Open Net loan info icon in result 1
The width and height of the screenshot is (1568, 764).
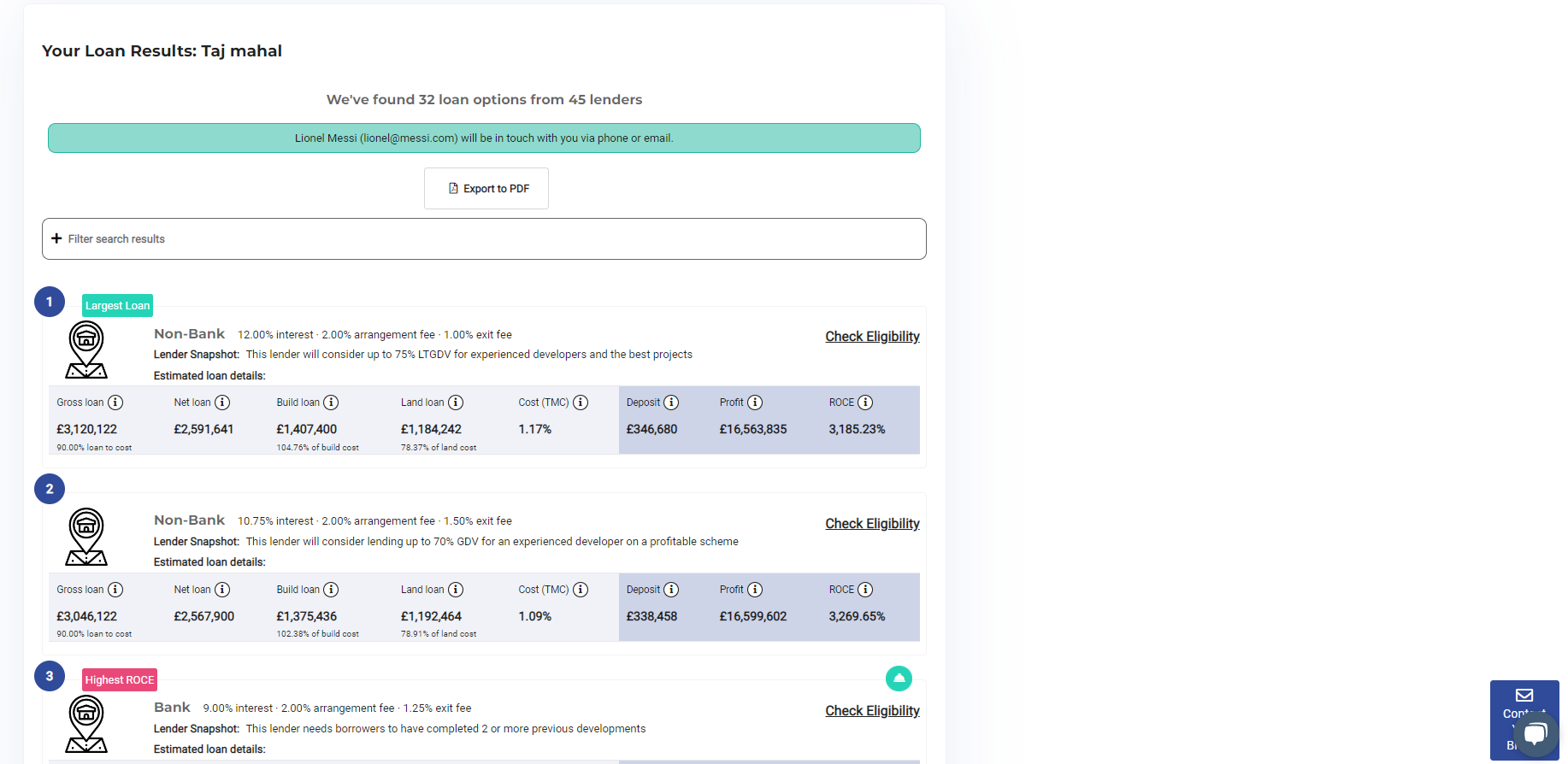(x=222, y=403)
